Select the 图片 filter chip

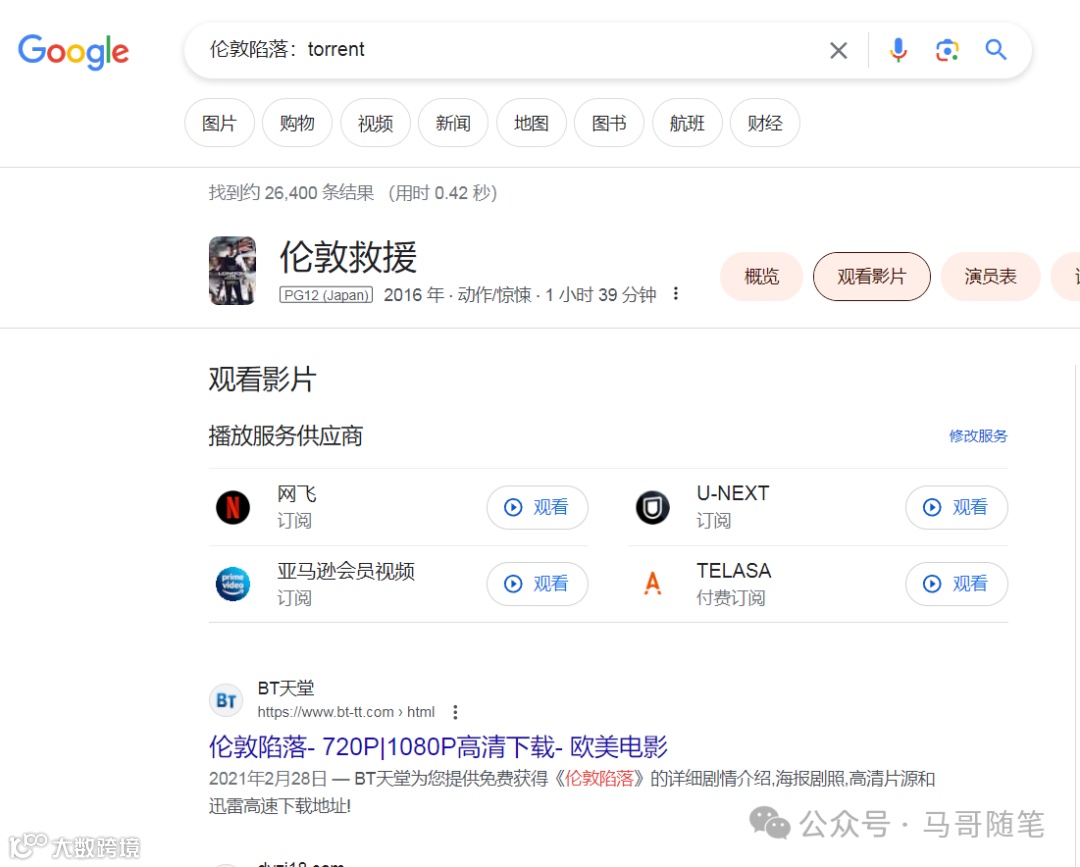(219, 123)
